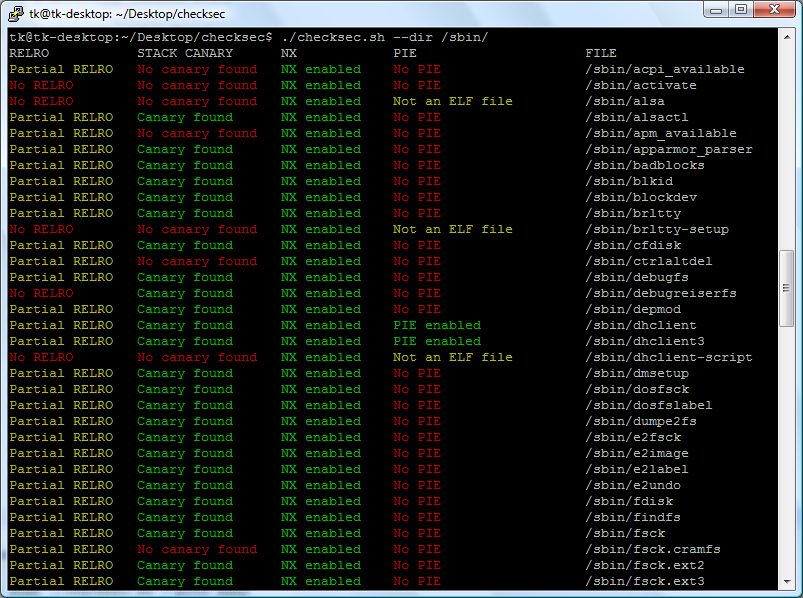Minimize the terminal window

716,9
